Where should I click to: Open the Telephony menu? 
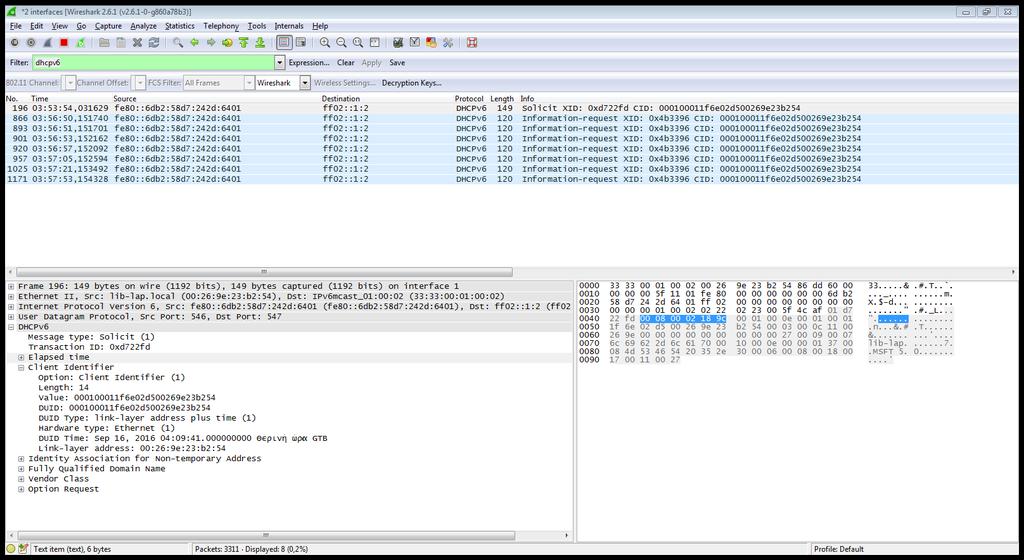(221, 26)
